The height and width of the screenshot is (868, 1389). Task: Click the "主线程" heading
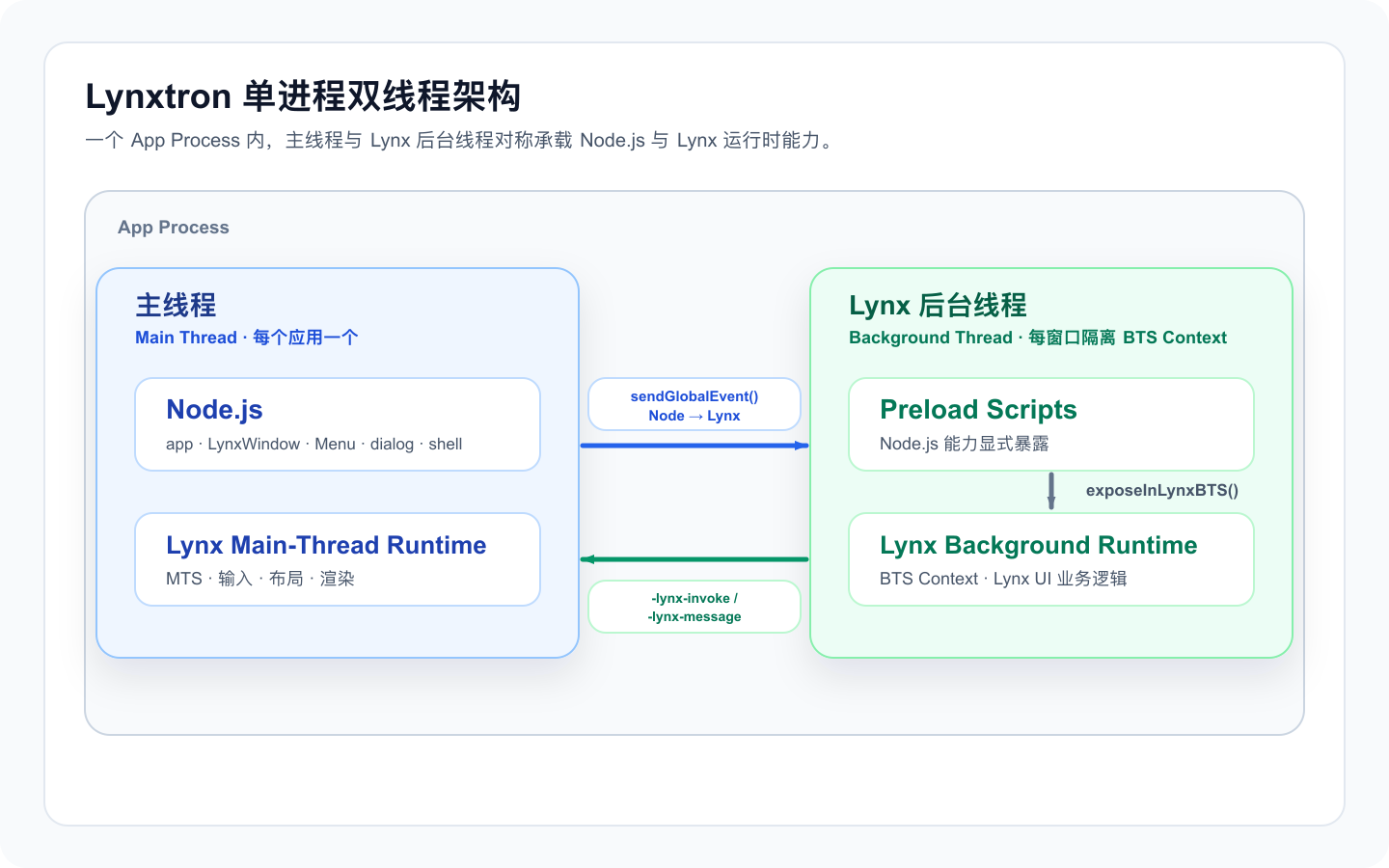[176, 305]
